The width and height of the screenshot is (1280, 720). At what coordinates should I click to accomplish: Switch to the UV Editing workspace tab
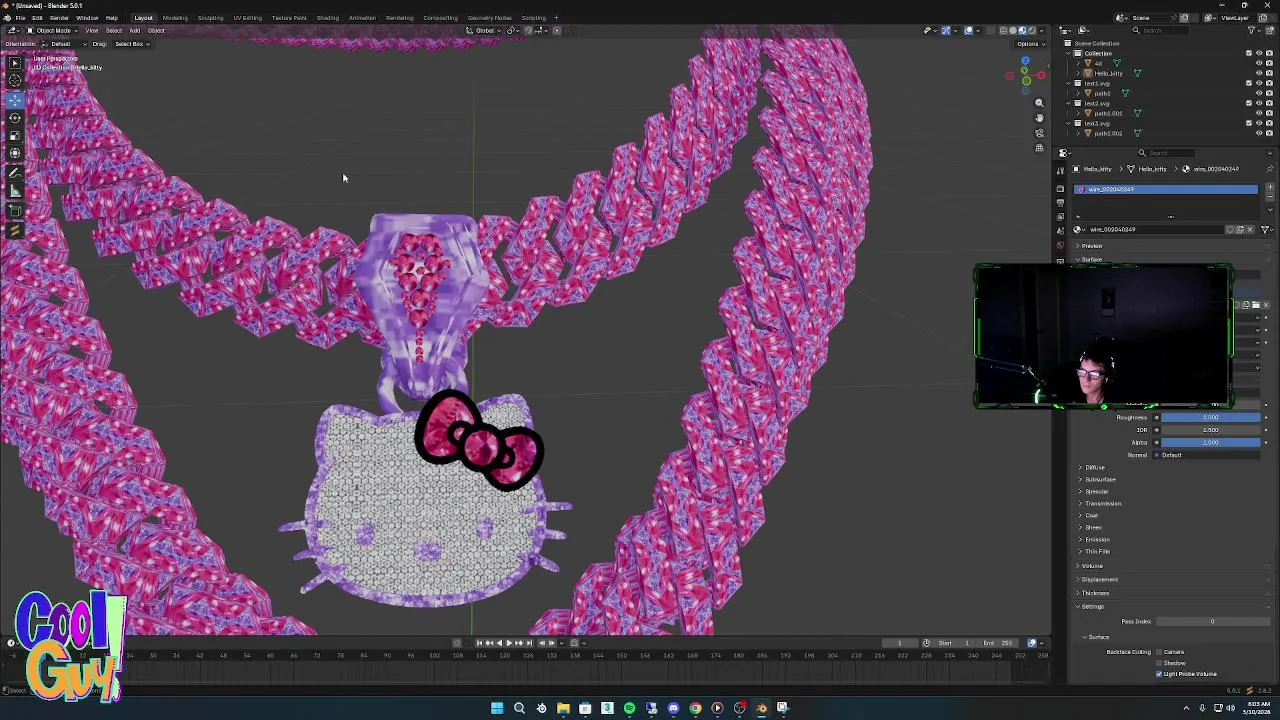coord(247,18)
